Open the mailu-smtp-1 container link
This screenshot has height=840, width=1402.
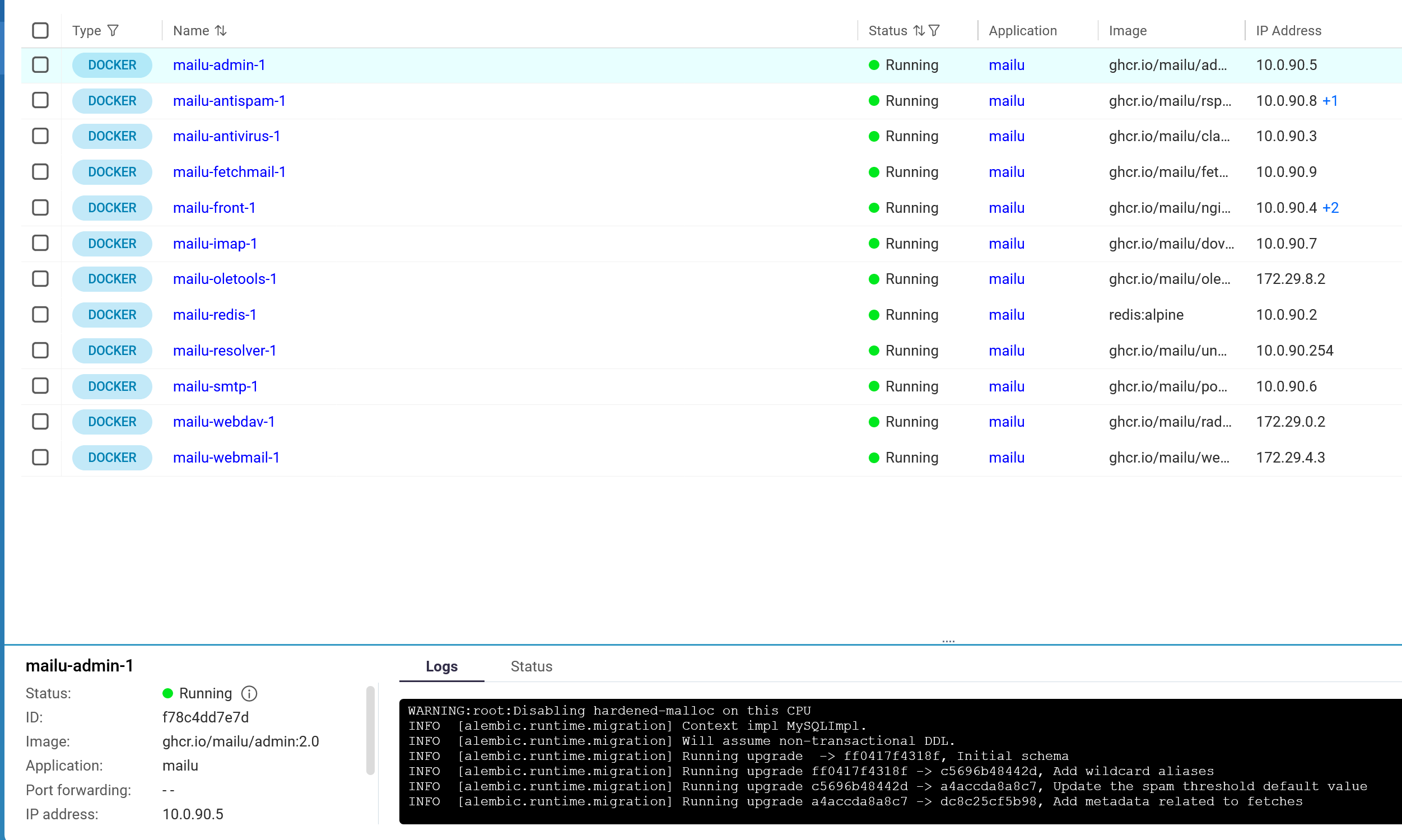click(x=215, y=386)
